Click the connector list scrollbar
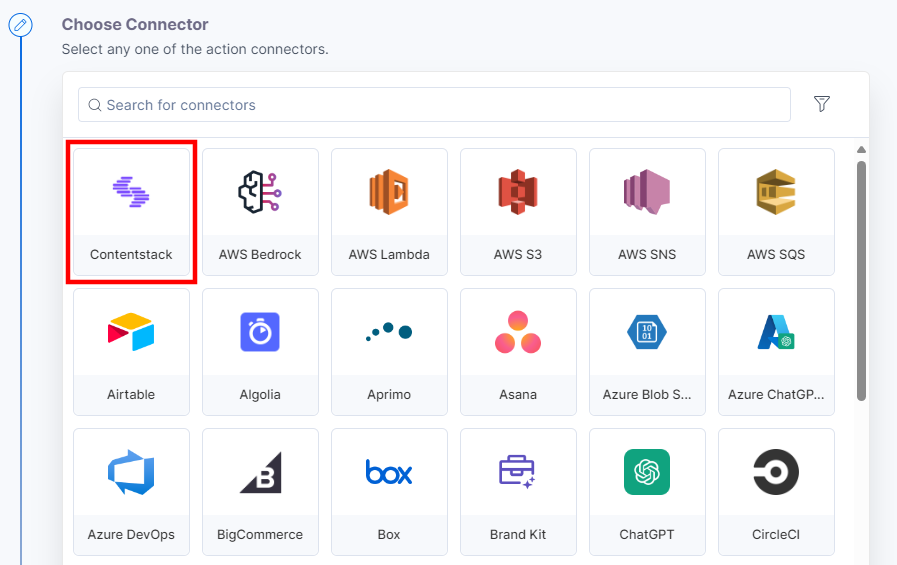897x565 pixels. click(861, 280)
